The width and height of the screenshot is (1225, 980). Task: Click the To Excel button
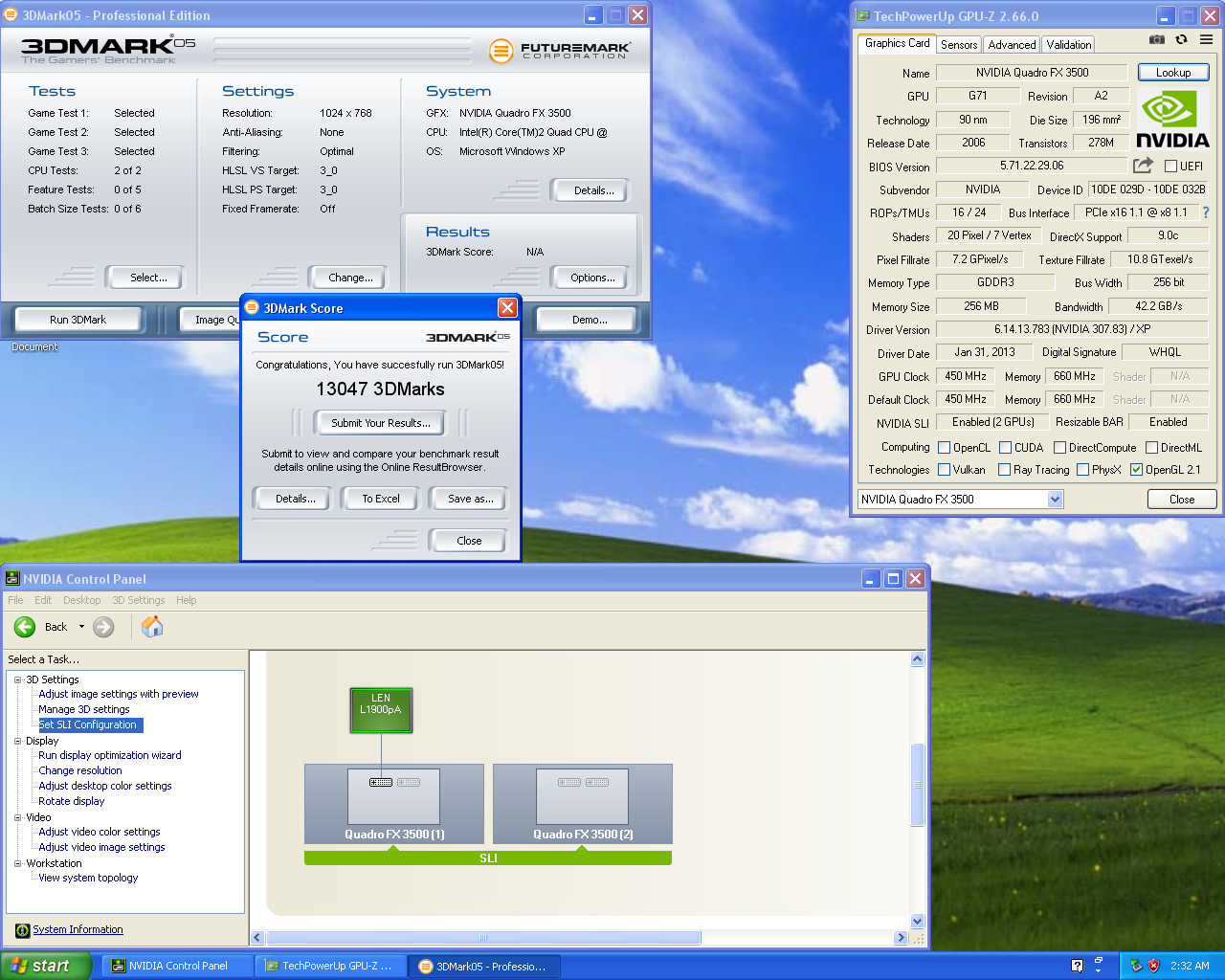[381, 499]
